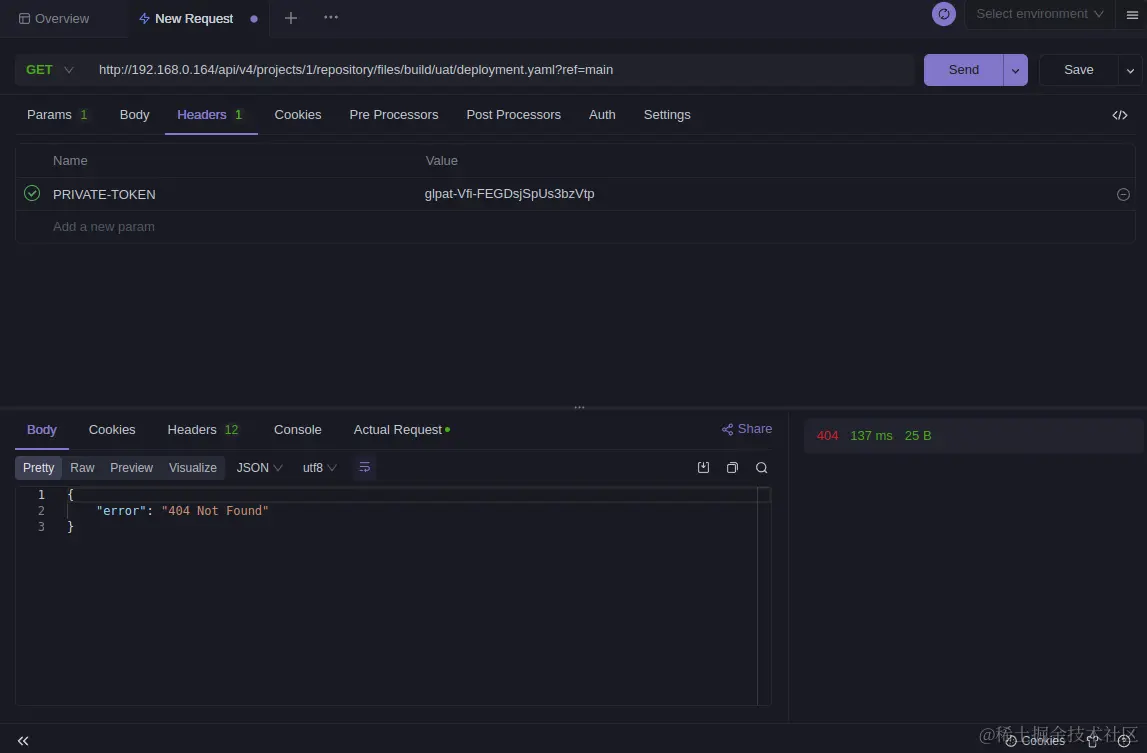Open the response Cookies tab
This screenshot has width=1147, height=753.
112,430
